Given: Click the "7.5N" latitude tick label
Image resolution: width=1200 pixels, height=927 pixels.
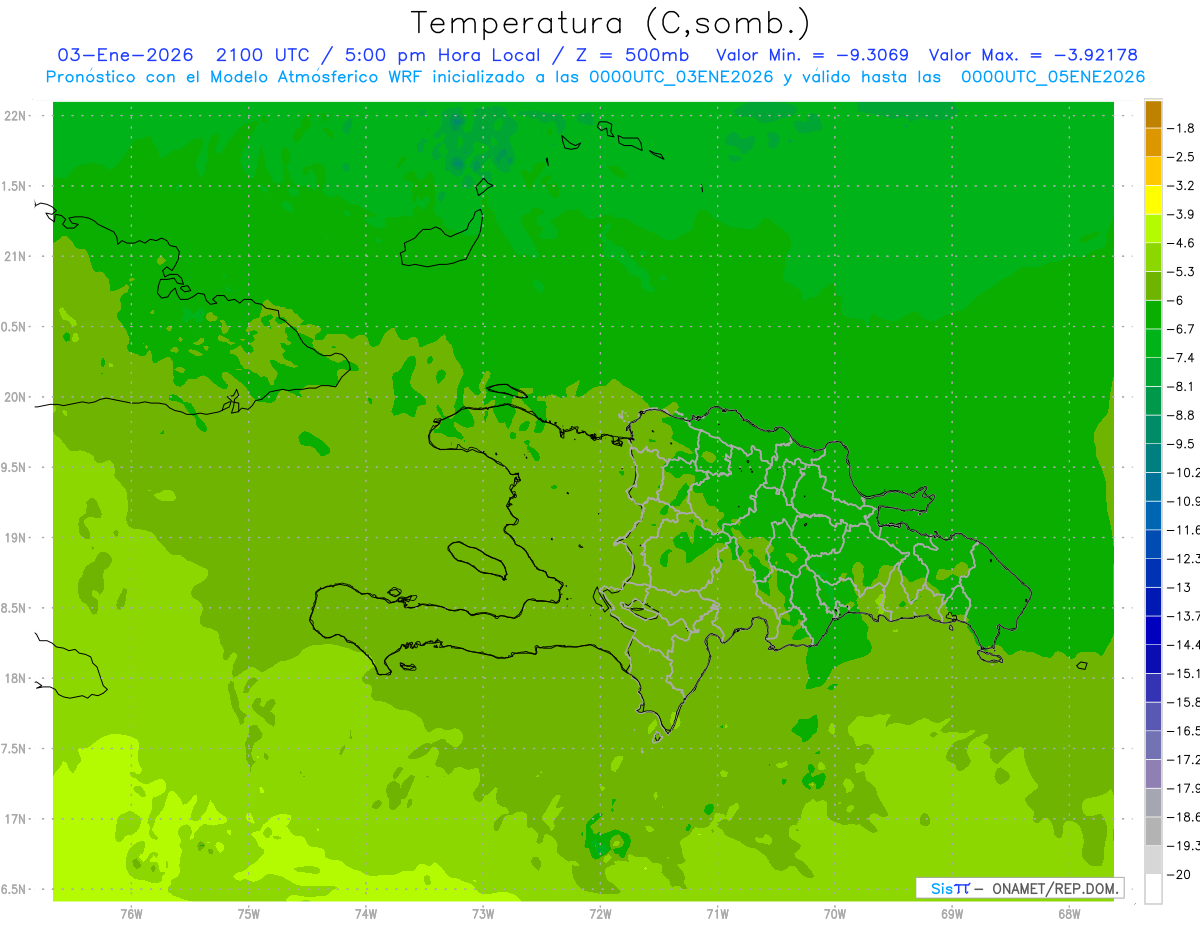Looking at the screenshot, I should 14,749.
